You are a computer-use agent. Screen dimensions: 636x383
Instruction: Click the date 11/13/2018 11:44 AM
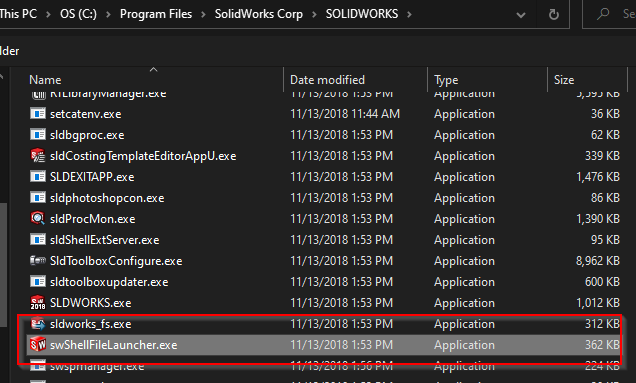point(345,114)
